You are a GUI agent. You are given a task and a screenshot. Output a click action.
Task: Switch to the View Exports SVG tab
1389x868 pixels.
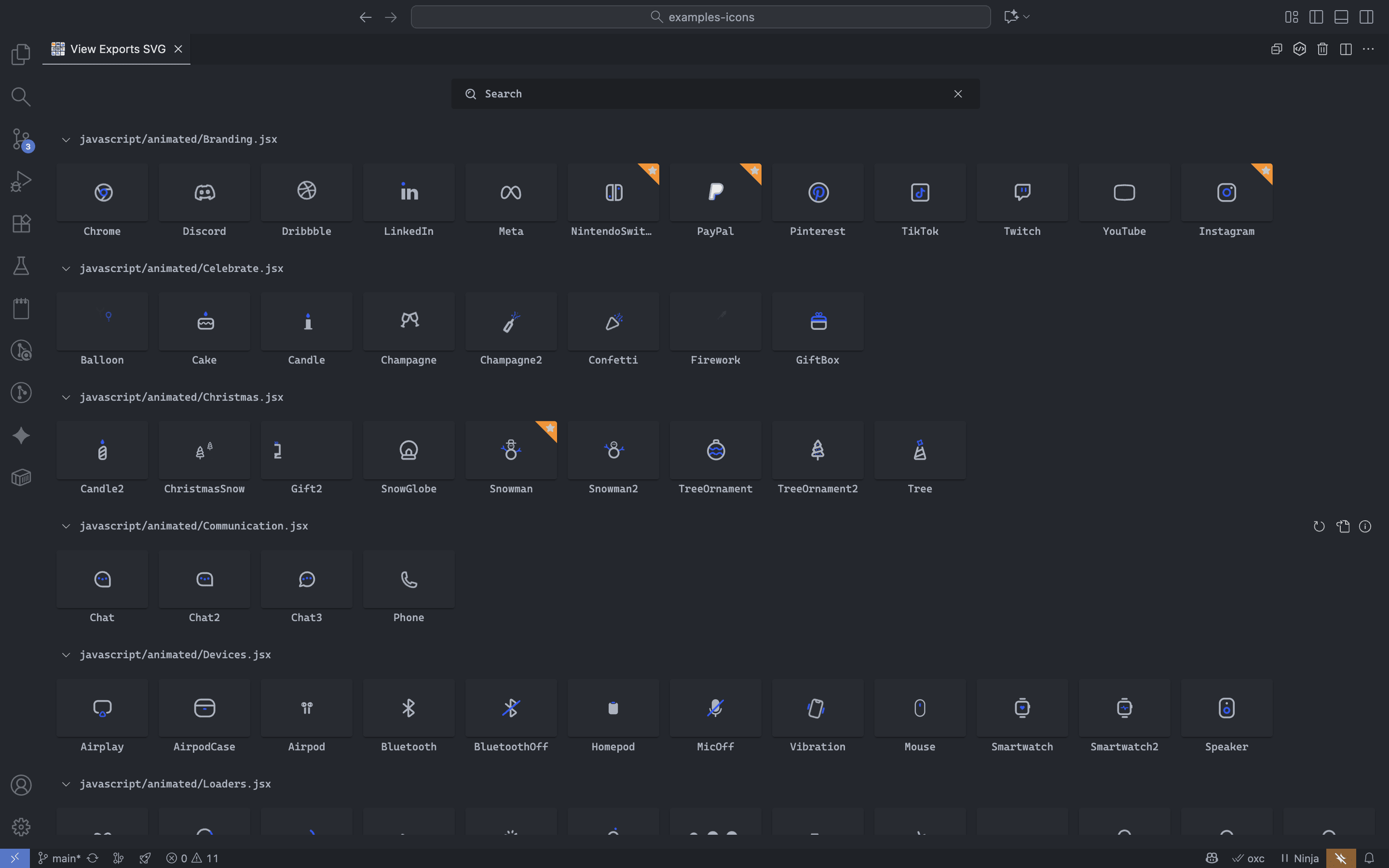117,49
